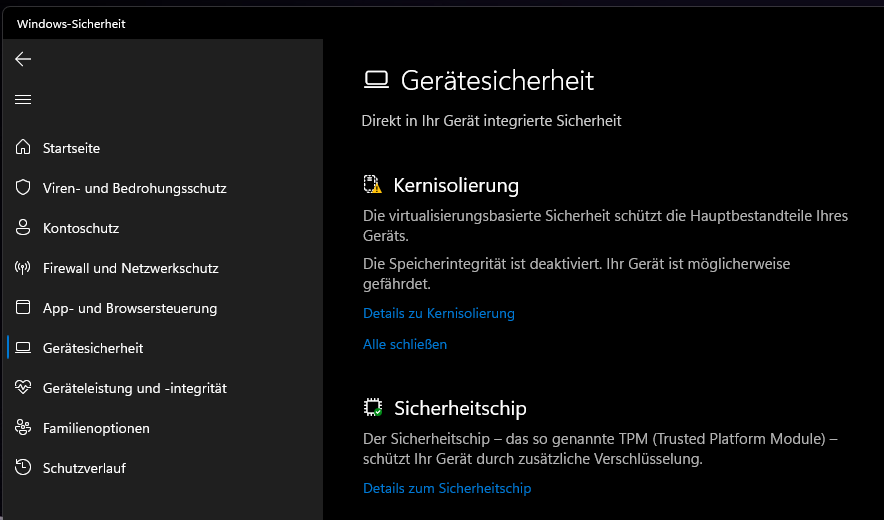Click the Firewall antenna icon
Viewport: 884px width, 520px height.
click(23, 268)
